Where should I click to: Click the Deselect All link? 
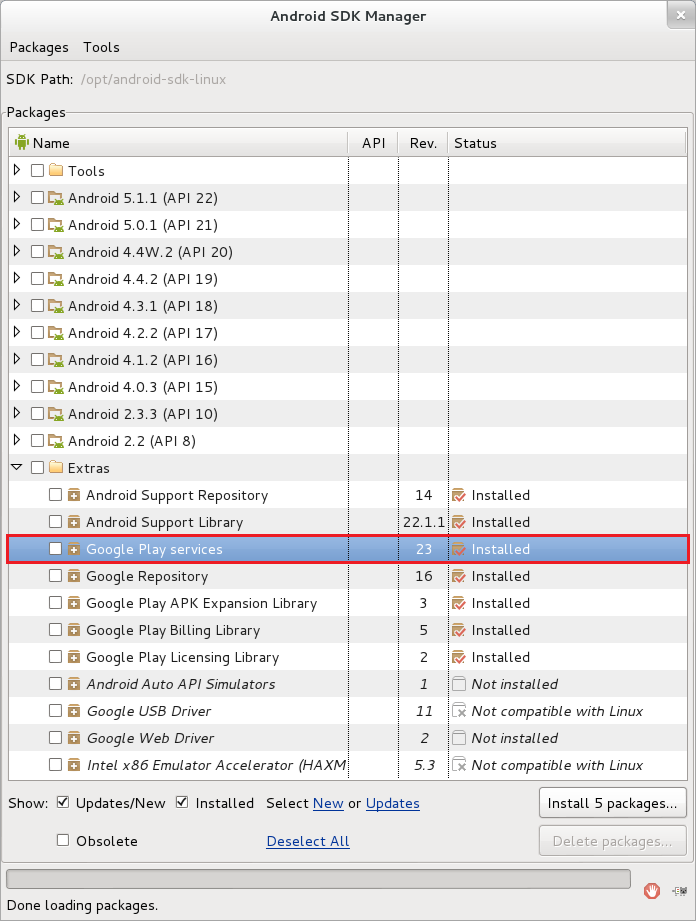[308, 841]
